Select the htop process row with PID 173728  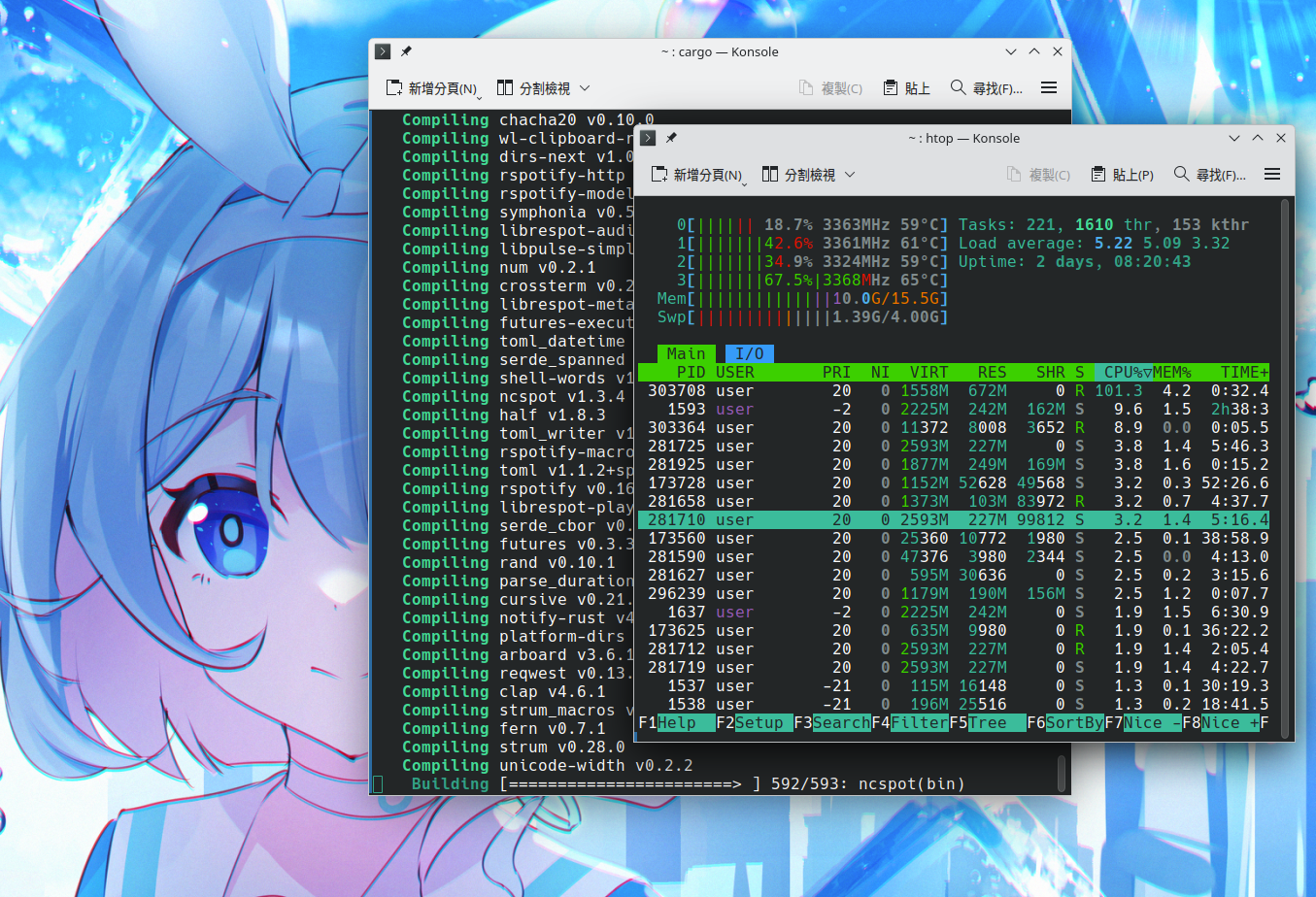(x=954, y=482)
